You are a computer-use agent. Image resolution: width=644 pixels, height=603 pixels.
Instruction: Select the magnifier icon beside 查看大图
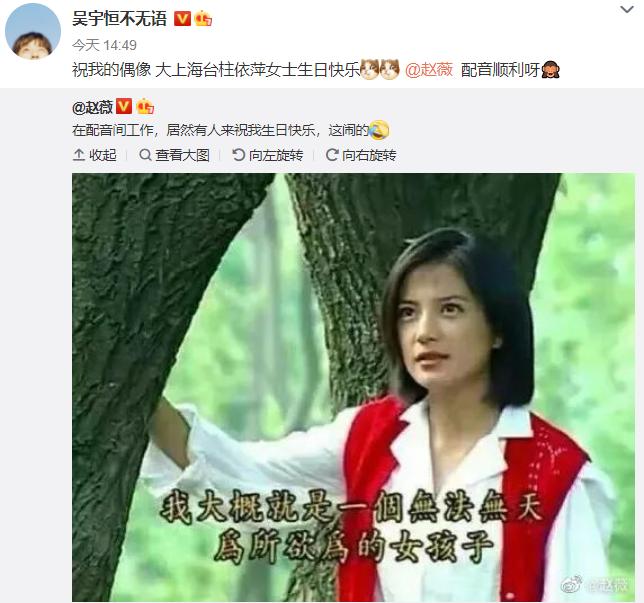tap(145, 155)
